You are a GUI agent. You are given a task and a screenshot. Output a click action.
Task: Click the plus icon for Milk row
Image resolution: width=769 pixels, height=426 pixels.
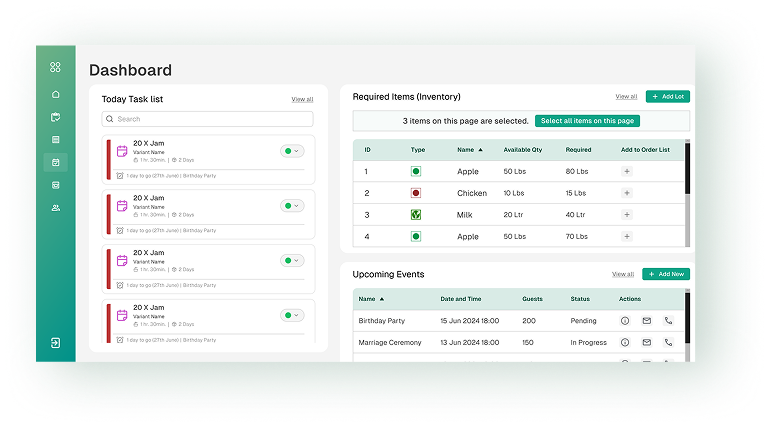tap(627, 215)
